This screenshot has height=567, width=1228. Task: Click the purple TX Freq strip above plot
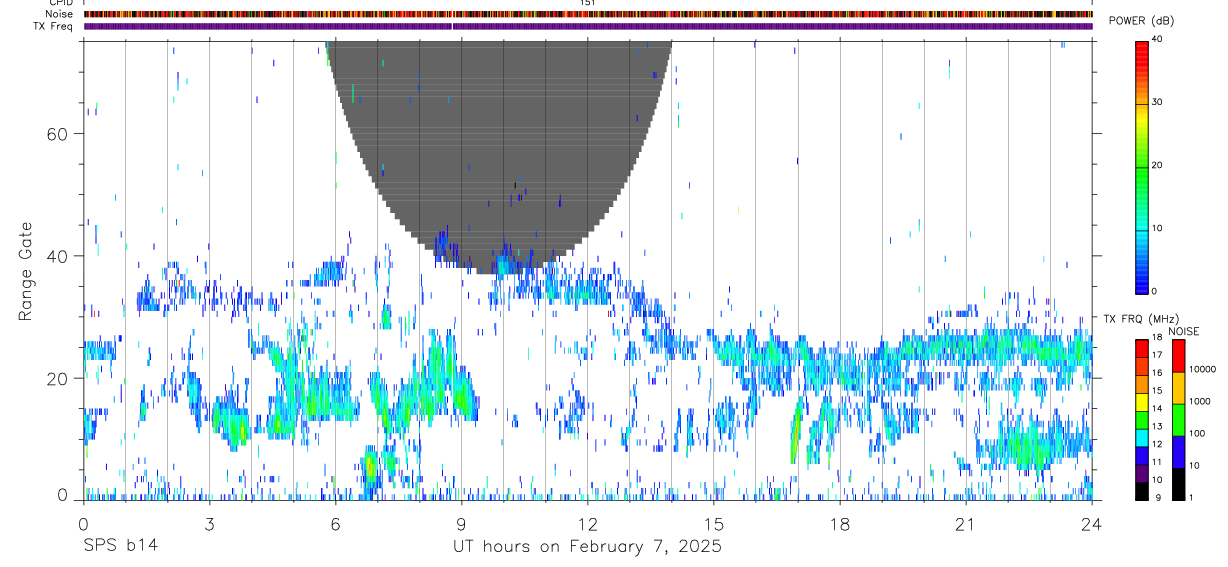tap(588, 26)
